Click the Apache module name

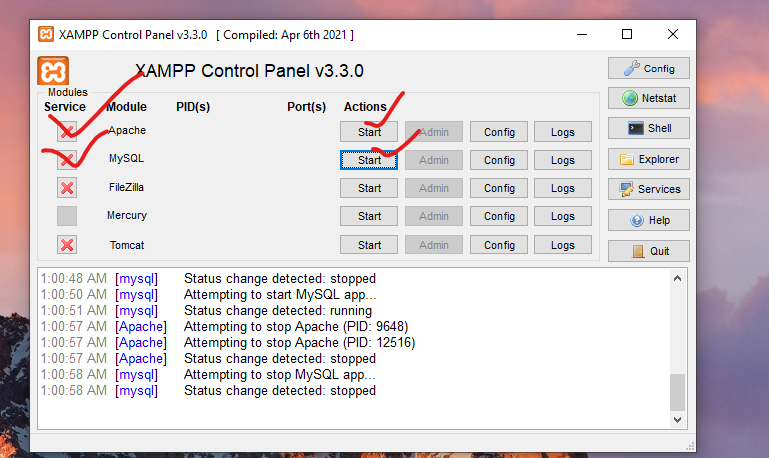127,130
